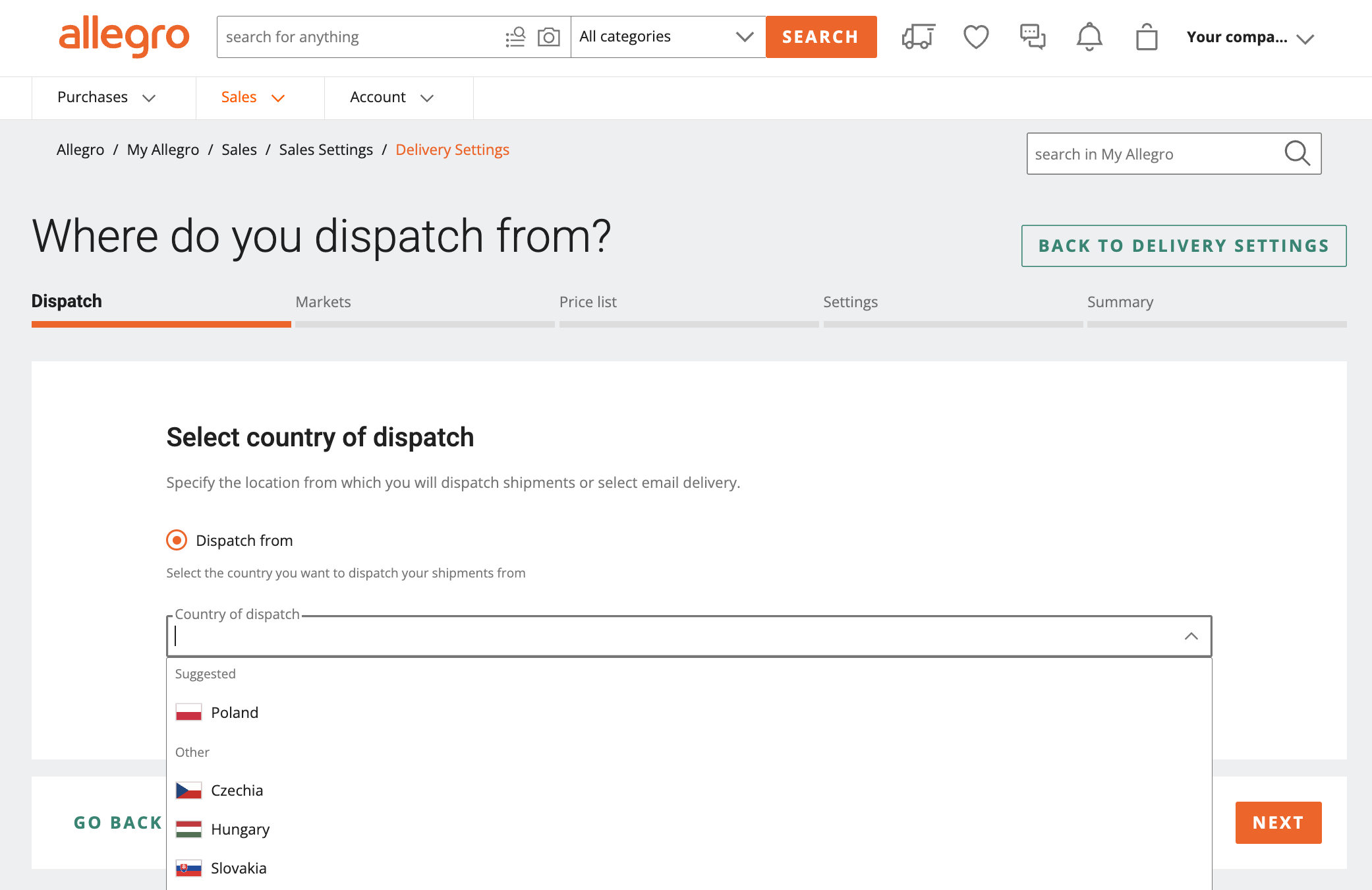Viewport: 1372px width, 890px height.
Task: Expand the Purchases menu
Action: (x=107, y=98)
